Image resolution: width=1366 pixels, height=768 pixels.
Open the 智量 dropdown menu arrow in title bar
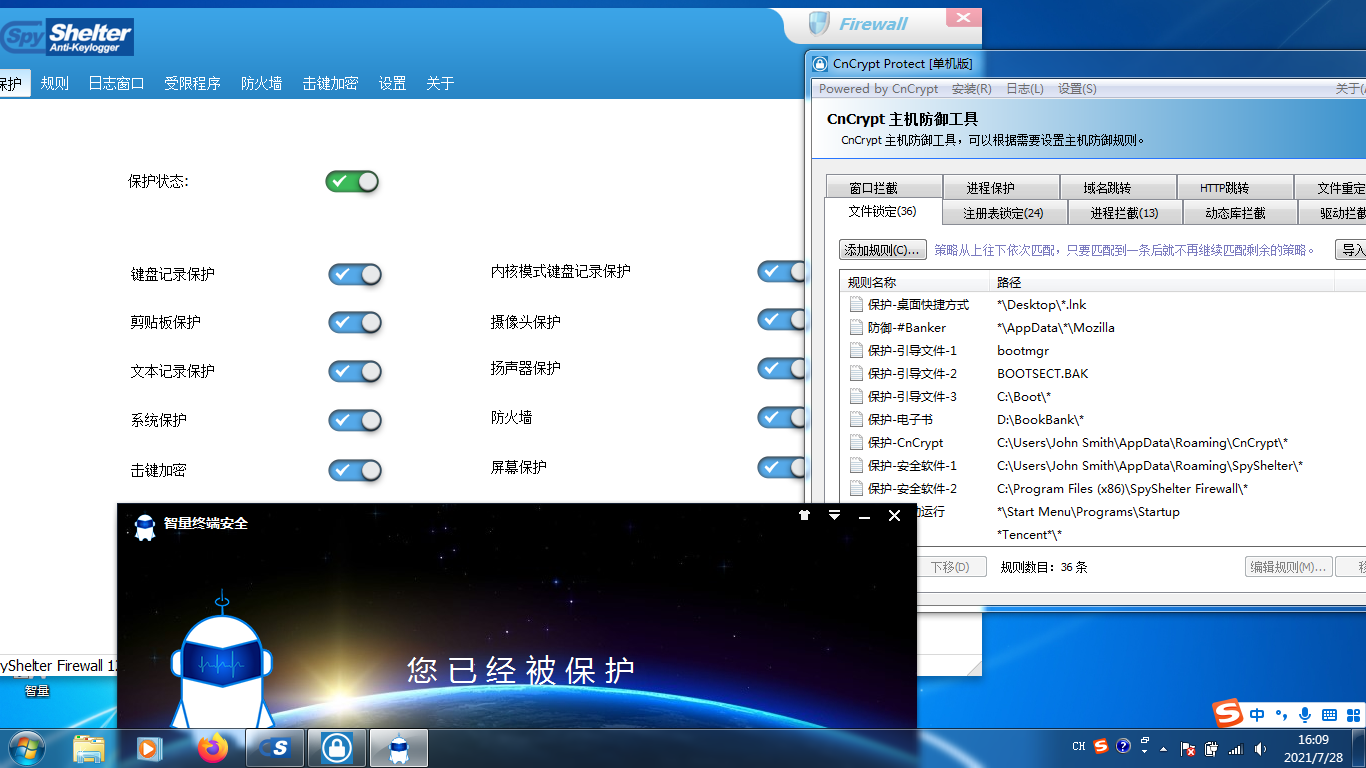834,515
